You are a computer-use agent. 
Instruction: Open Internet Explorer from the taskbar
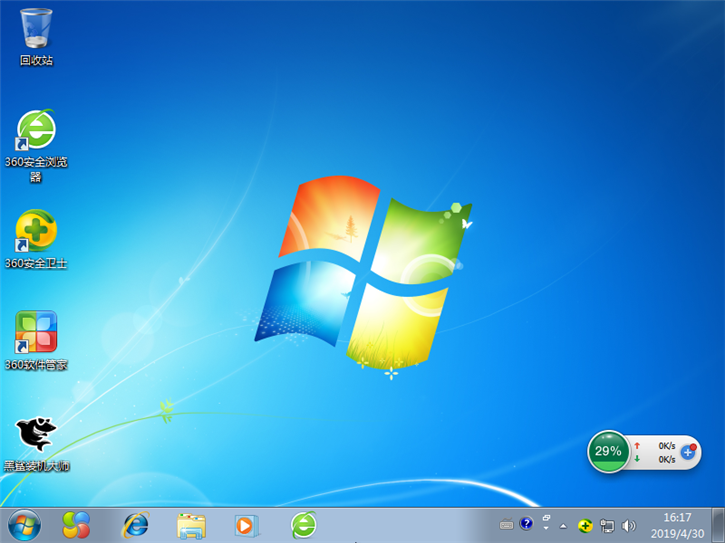point(134,524)
